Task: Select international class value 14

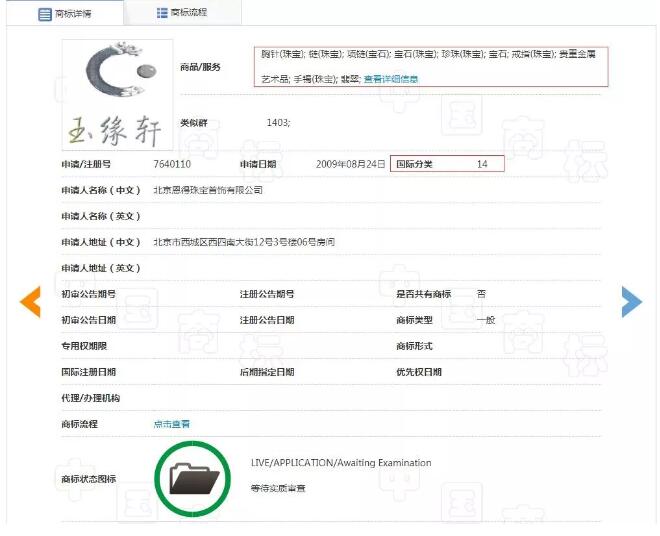Action: [482, 164]
